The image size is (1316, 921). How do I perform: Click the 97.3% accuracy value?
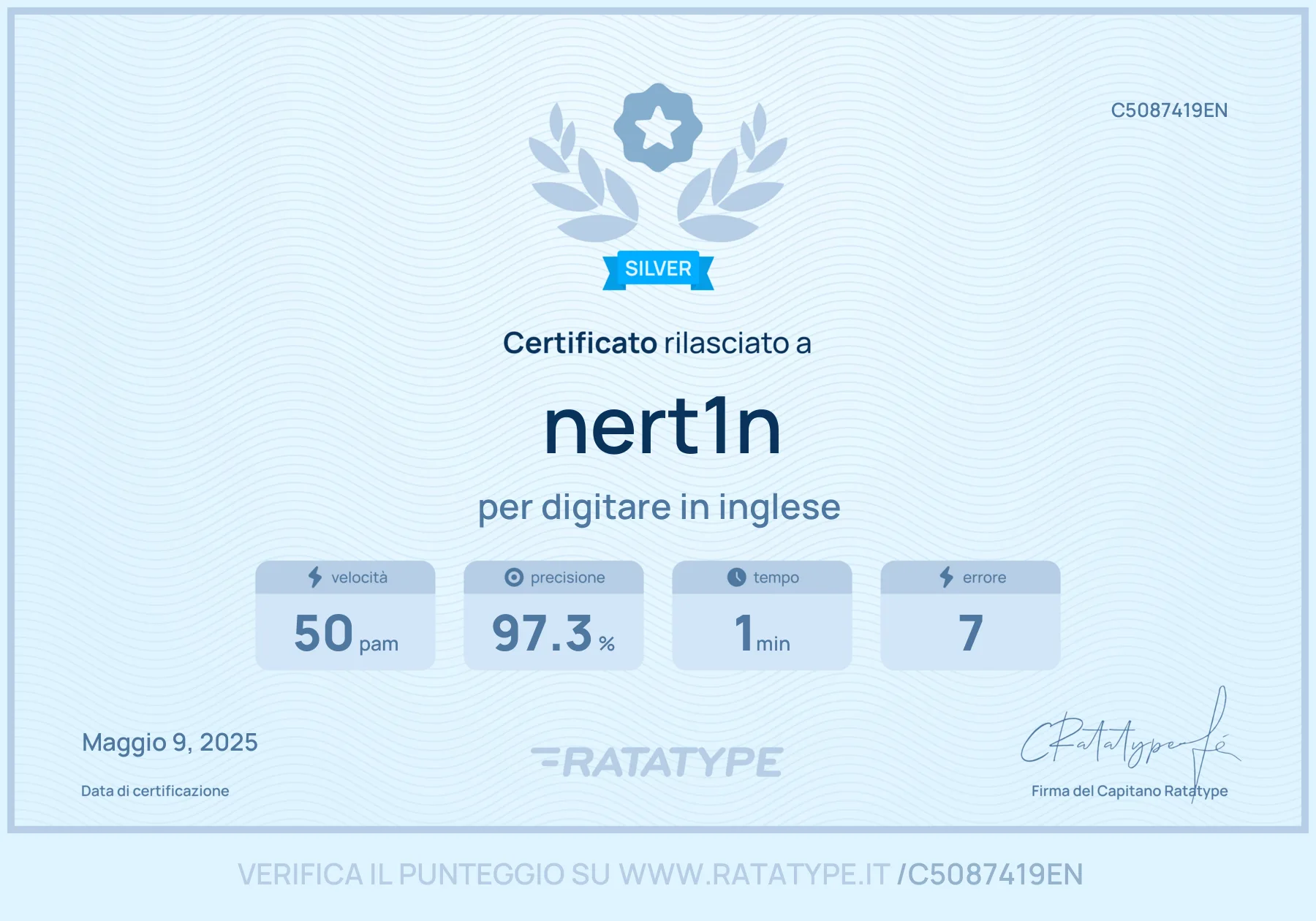pos(553,633)
